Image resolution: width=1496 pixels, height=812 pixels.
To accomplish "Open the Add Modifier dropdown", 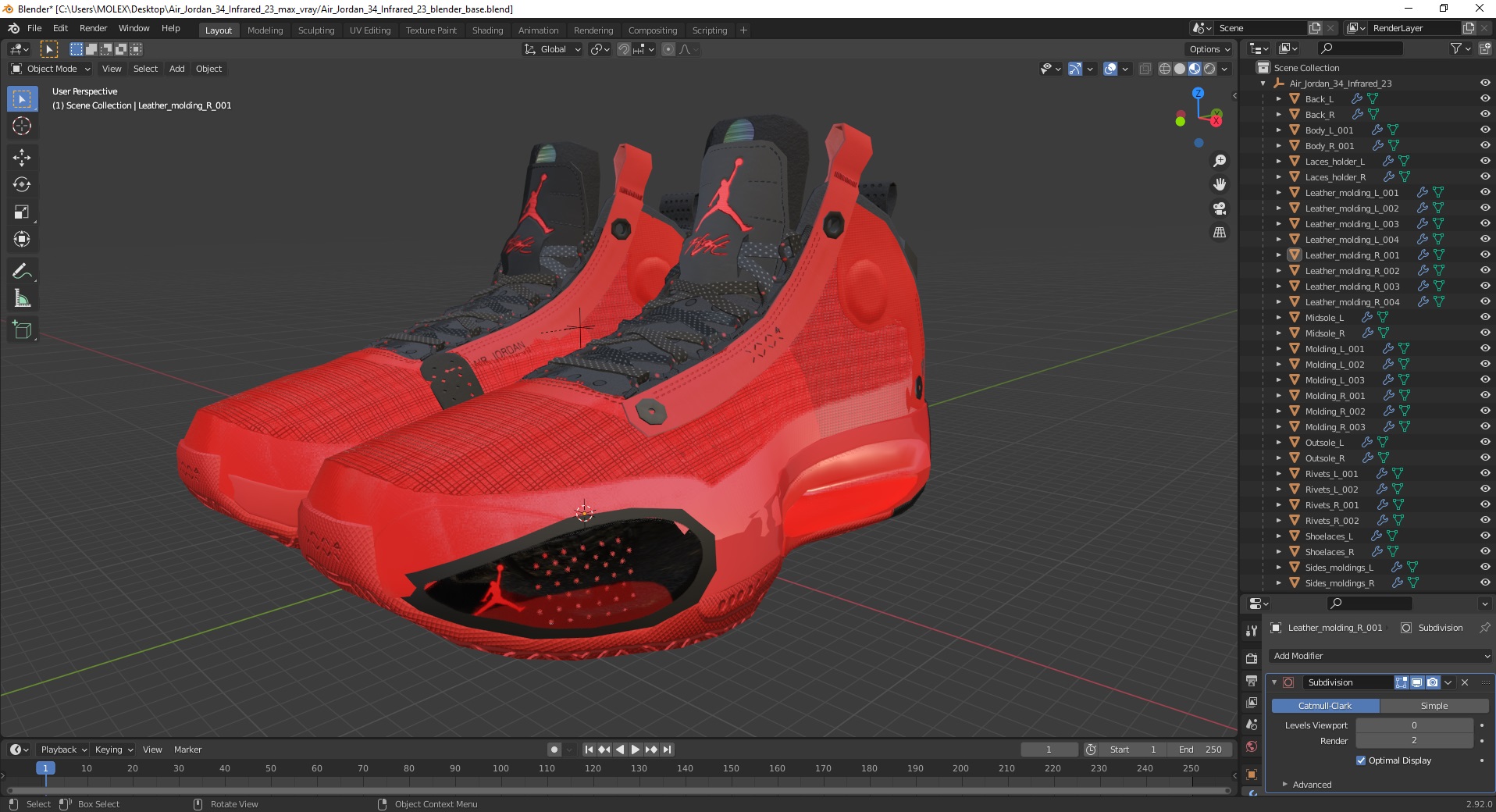I will point(1380,656).
